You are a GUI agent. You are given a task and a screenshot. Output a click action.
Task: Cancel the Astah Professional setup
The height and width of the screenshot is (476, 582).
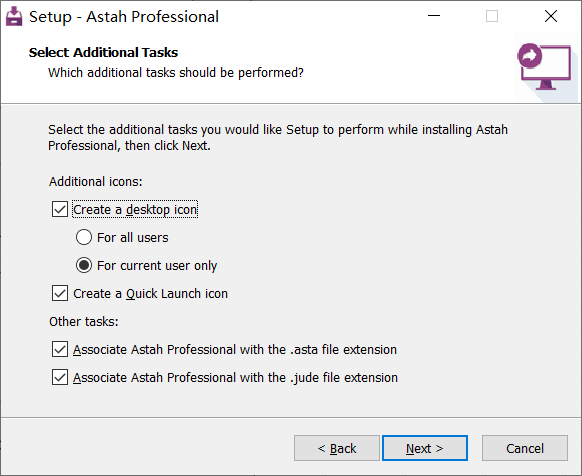tap(525, 448)
